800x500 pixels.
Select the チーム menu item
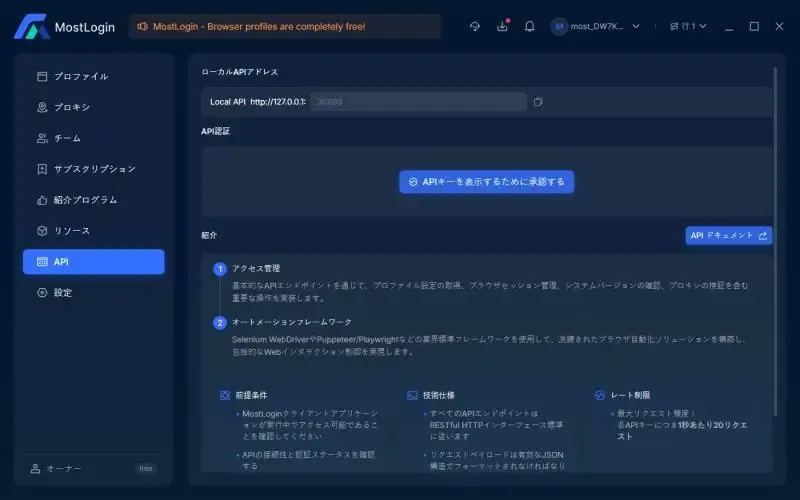(94, 138)
